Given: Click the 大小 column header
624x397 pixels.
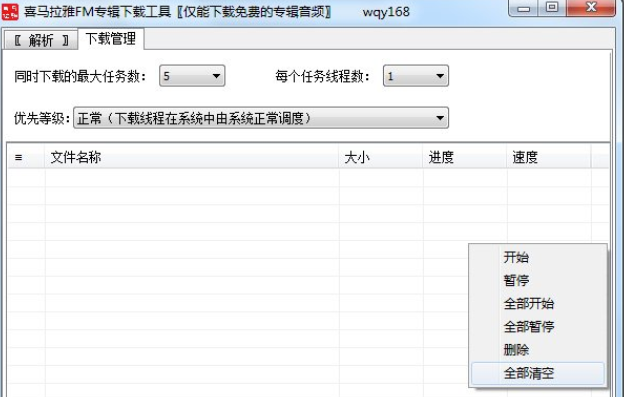Looking at the screenshot, I should pyautogui.click(x=381, y=158).
